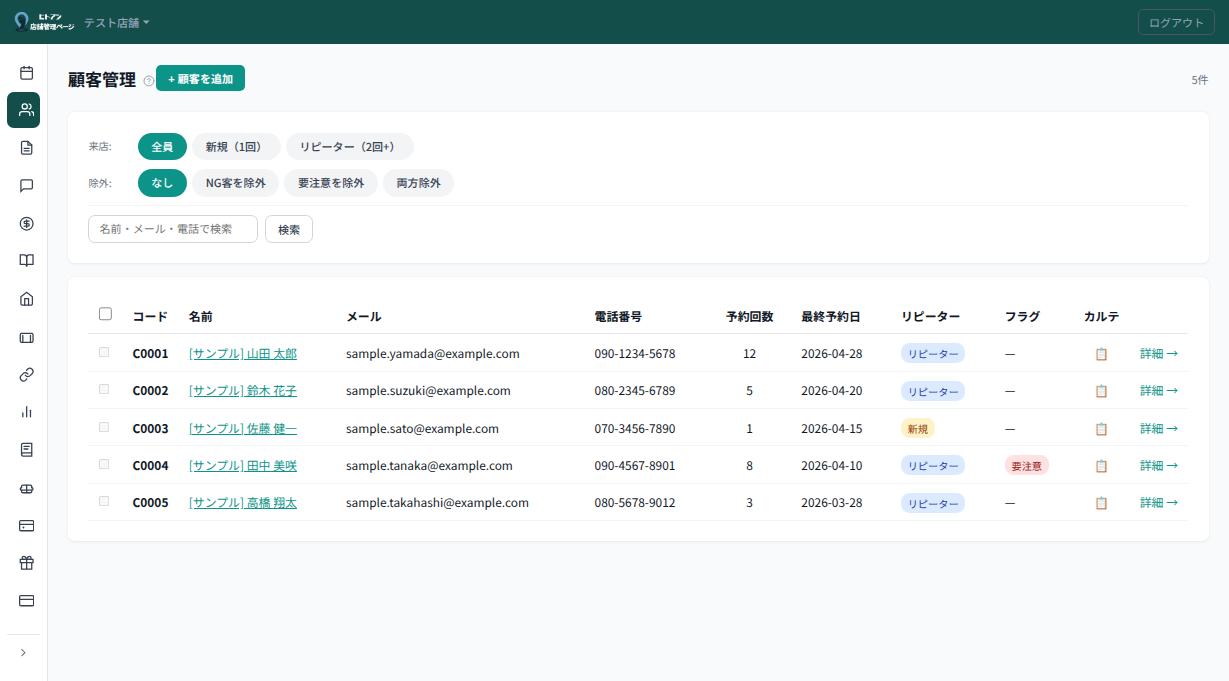Open the receipt list sidebar icon
This screenshot has width=1229, height=681.
tap(27, 450)
